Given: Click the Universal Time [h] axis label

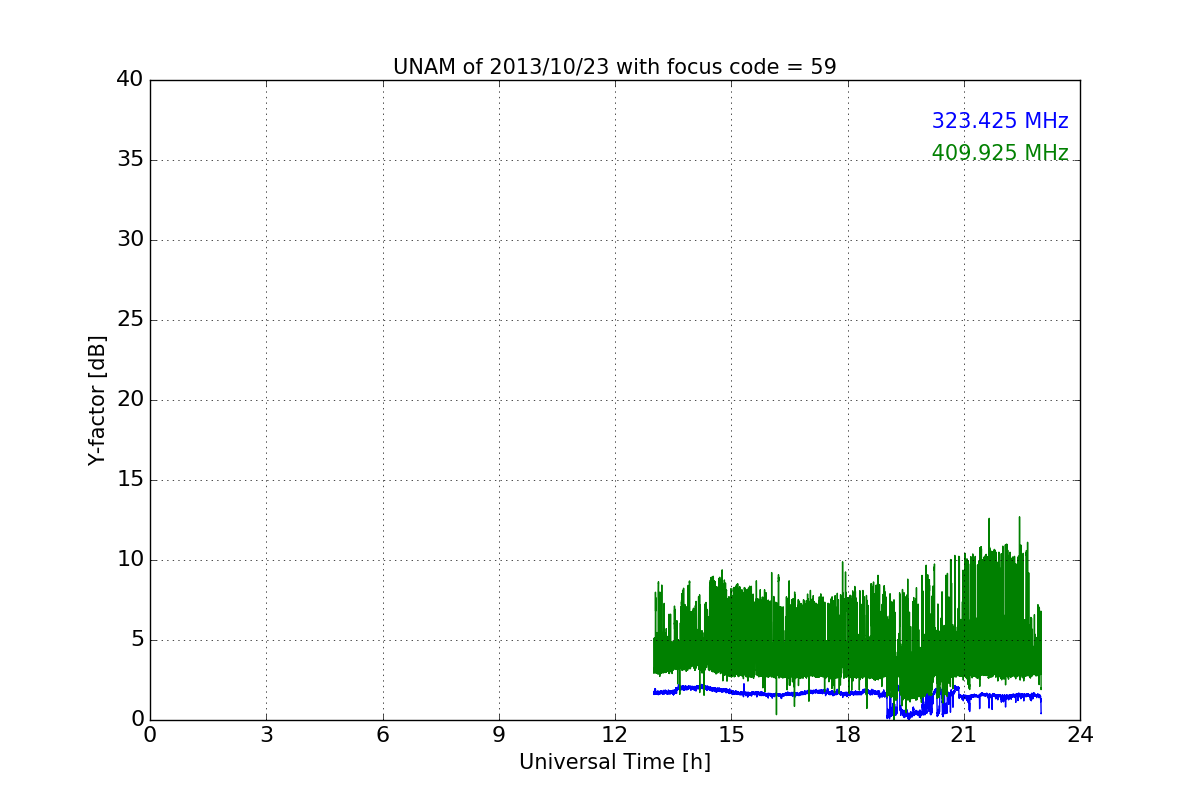Looking at the screenshot, I should tap(614, 762).
